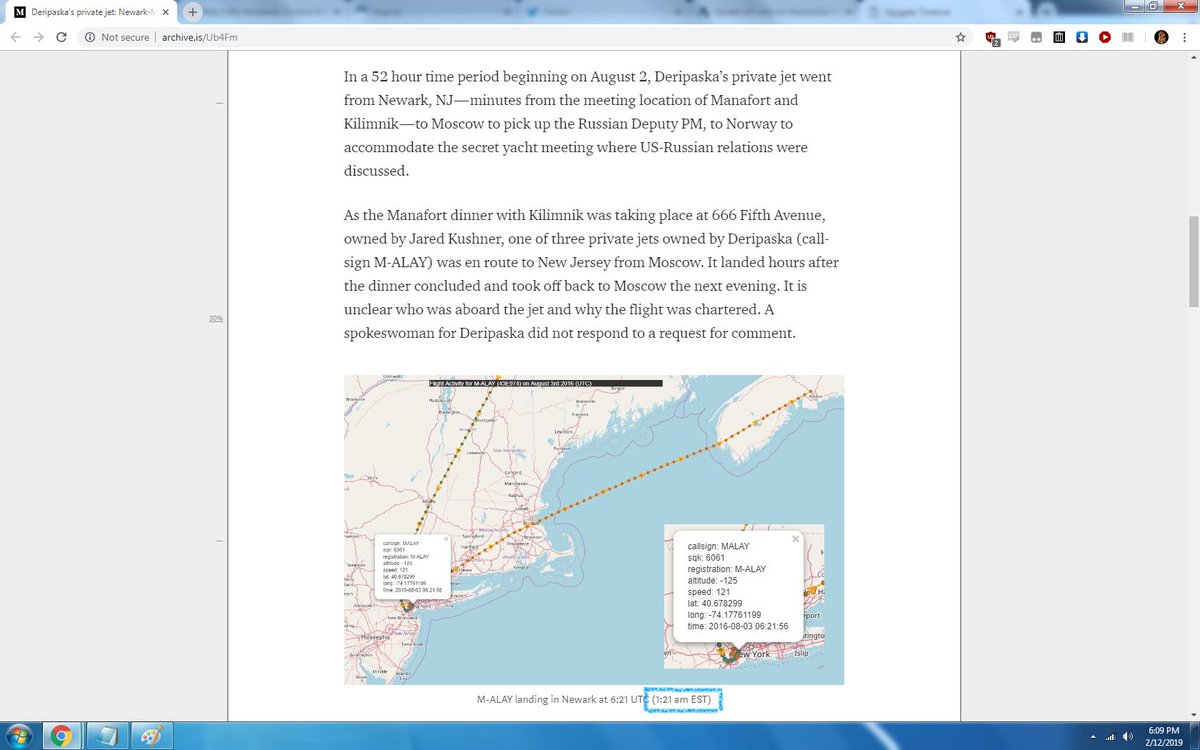This screenshot has width=1200, height=750.
Task: Open Chrome's three-dot menu
Action: coord(1185,37)
